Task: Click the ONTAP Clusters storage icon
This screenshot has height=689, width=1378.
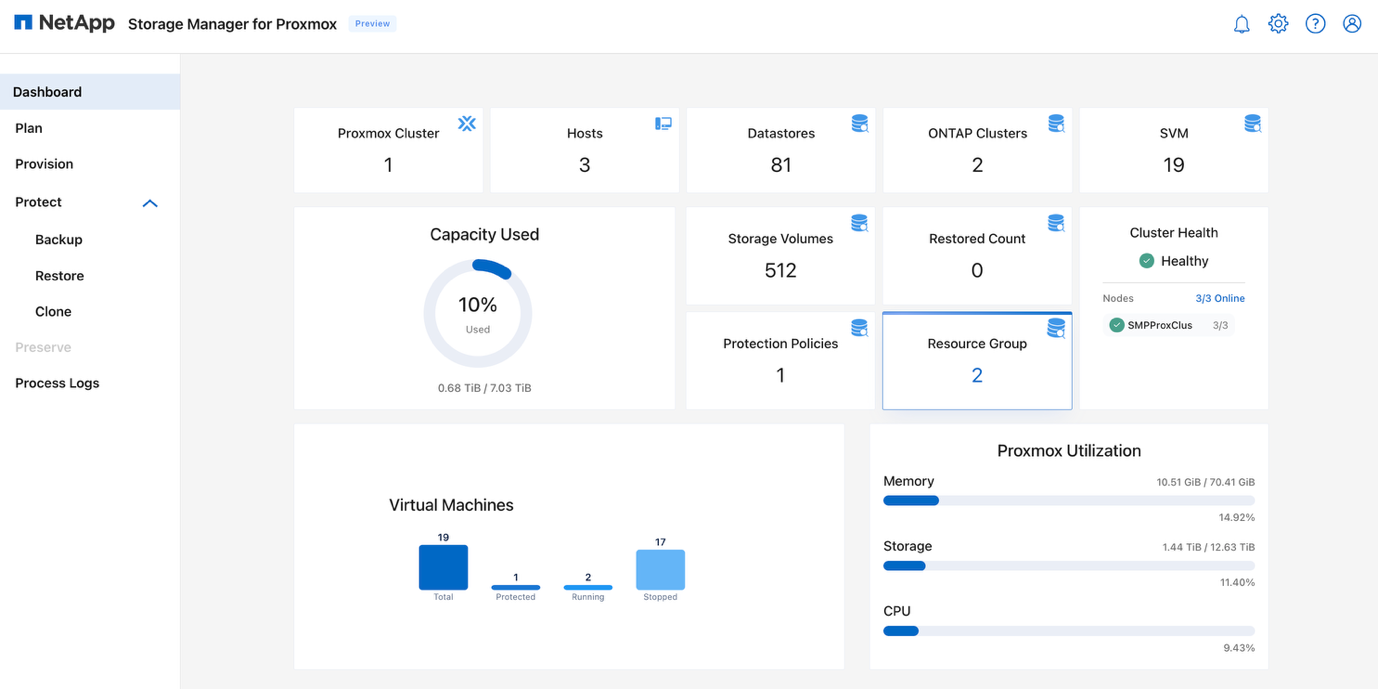Action: point(1056,123)
